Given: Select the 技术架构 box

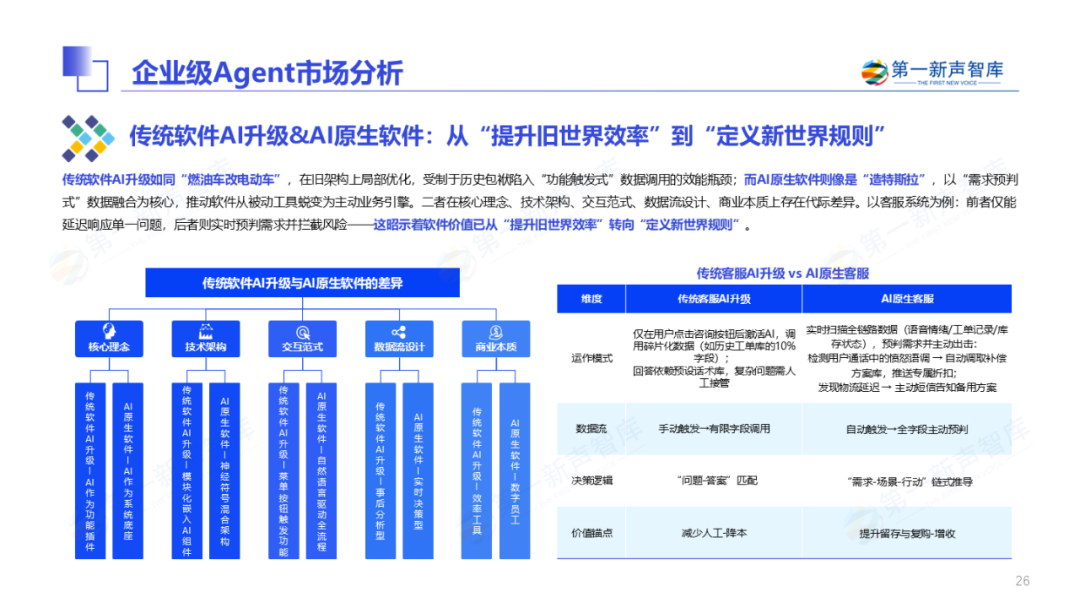Looking at the screenshot, I should click(206, 338).
